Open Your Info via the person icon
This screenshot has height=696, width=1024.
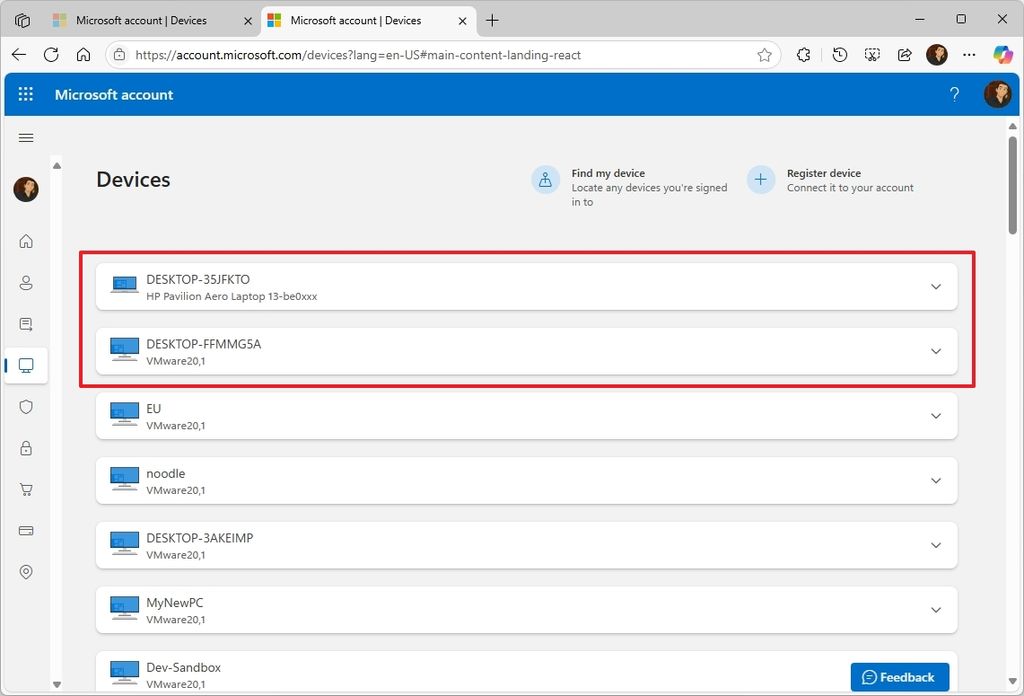(x=26, y=282)
